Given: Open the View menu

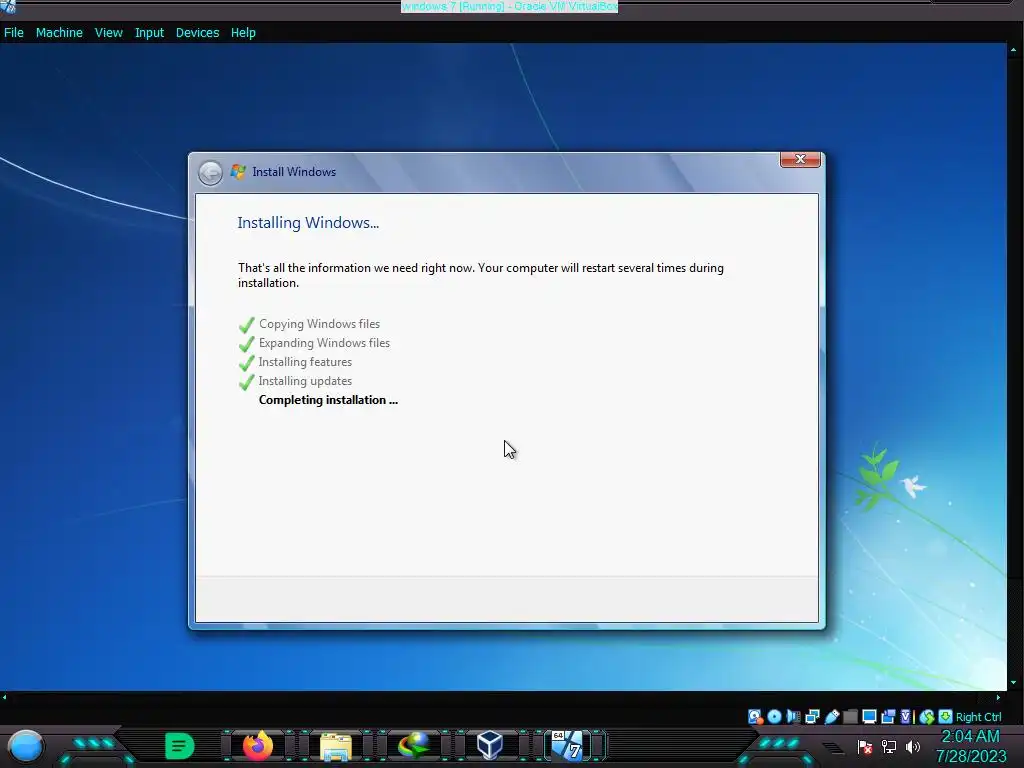Looking at the screenshot, I should click(108, 33).
